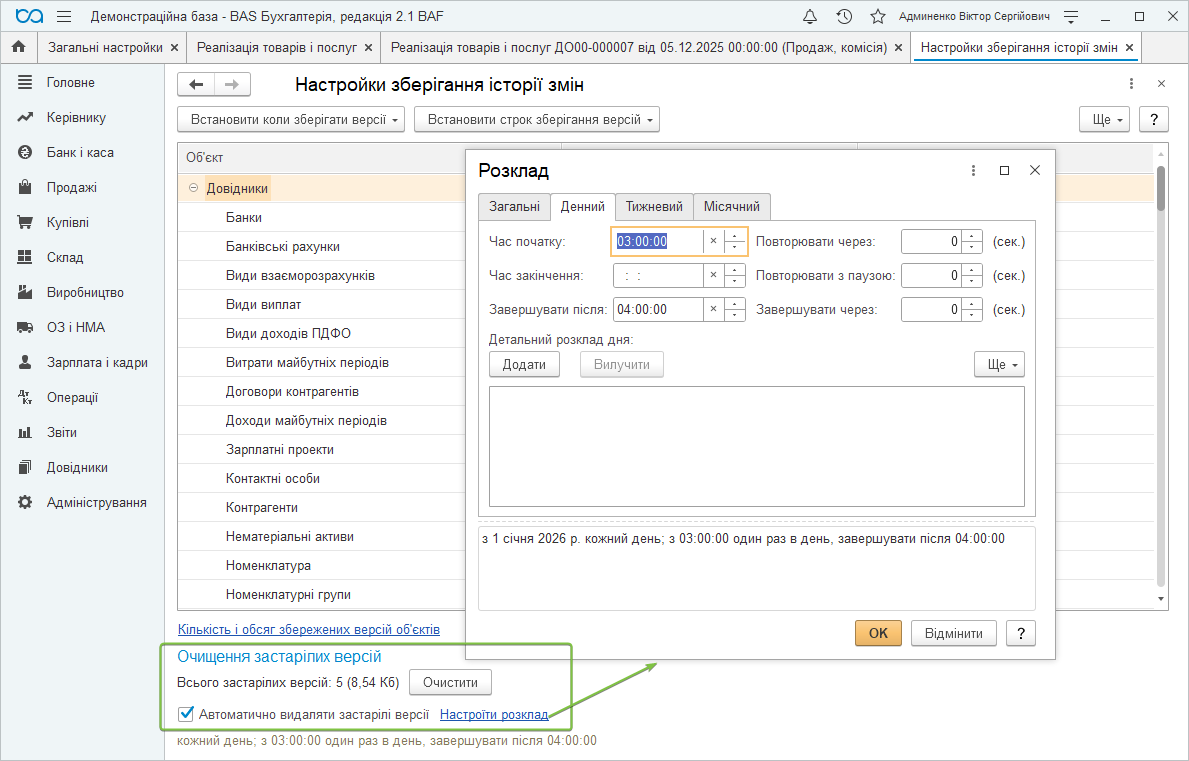This screenshot has width=1189, height=761.
Task: Switch to the Тижневий tab
Action: (653, 207)
